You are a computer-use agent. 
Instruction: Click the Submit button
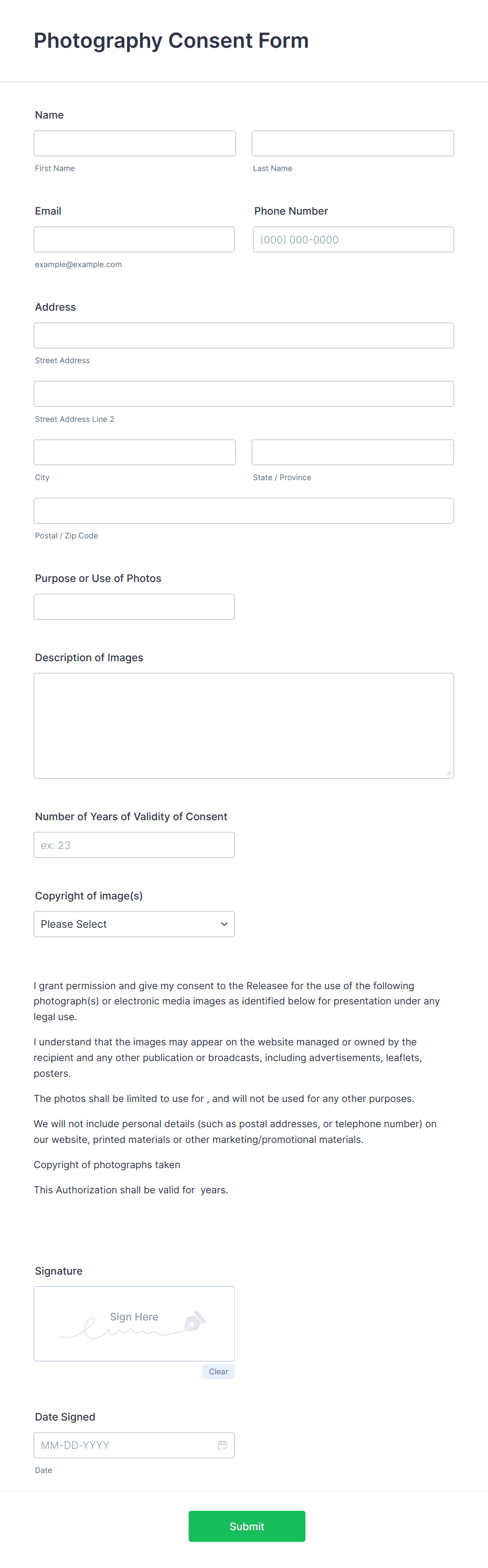[247, 1526]
